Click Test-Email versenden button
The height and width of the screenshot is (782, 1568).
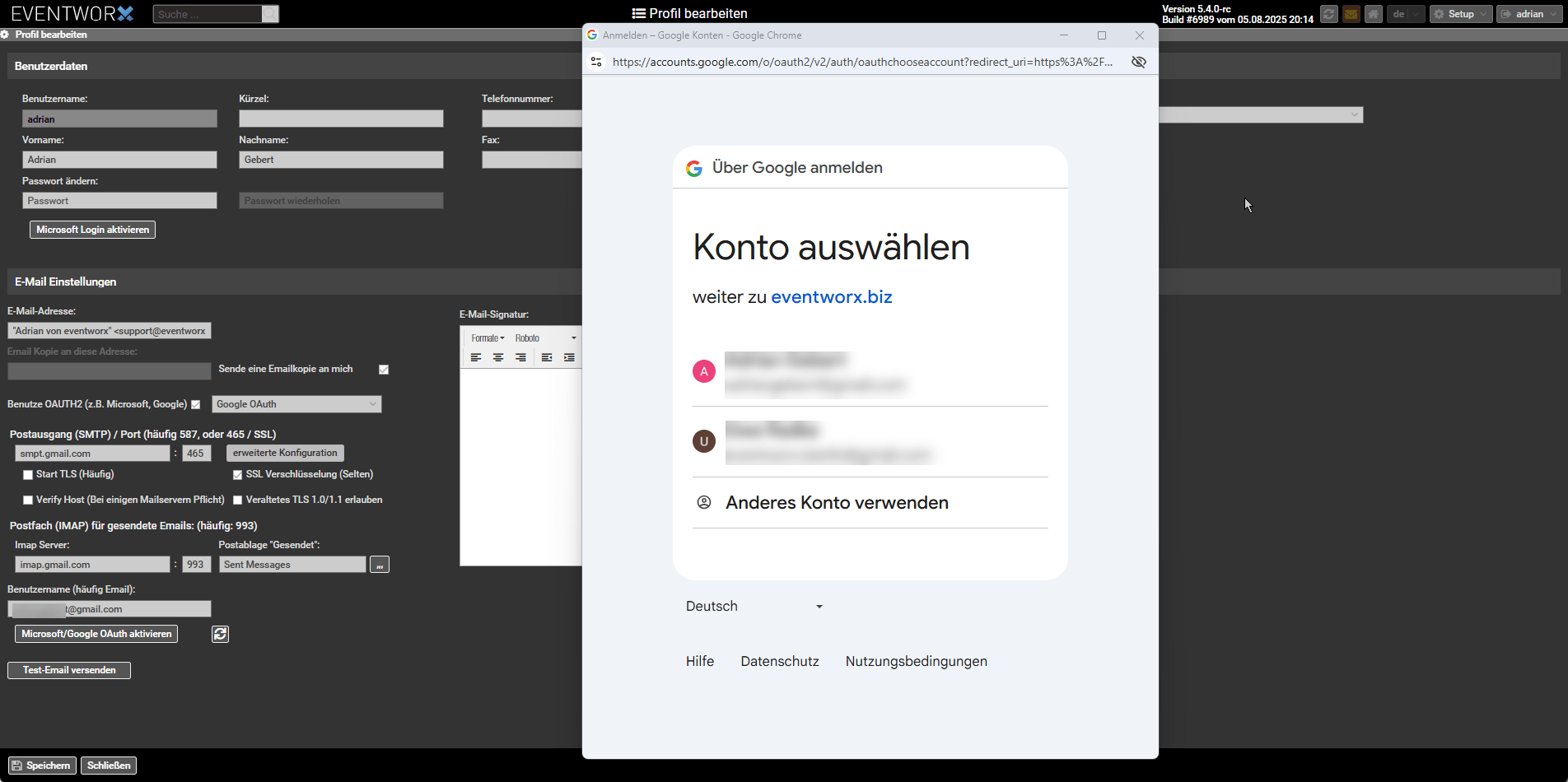pos(69,670)
